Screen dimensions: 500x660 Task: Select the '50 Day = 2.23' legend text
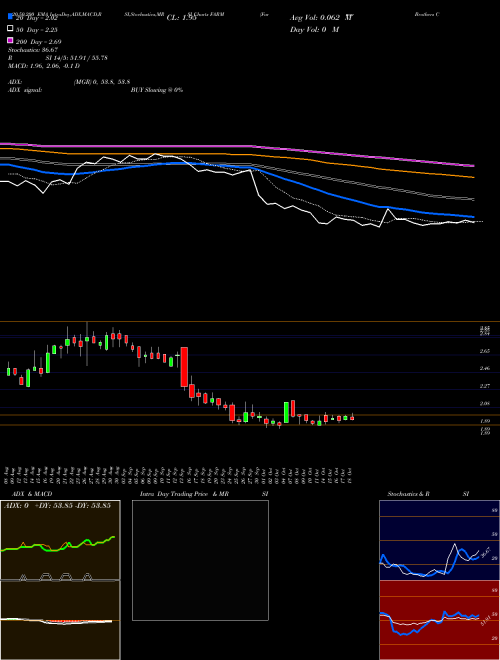click(37, 30)
